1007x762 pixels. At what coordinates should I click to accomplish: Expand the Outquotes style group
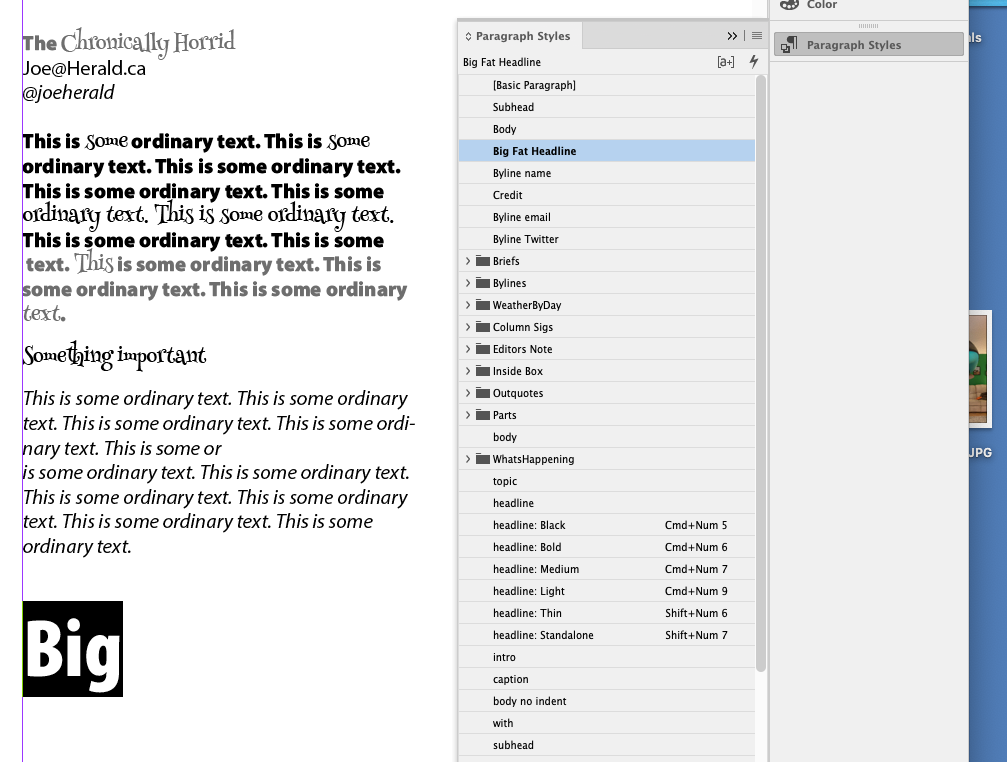[x=468, y=393]
